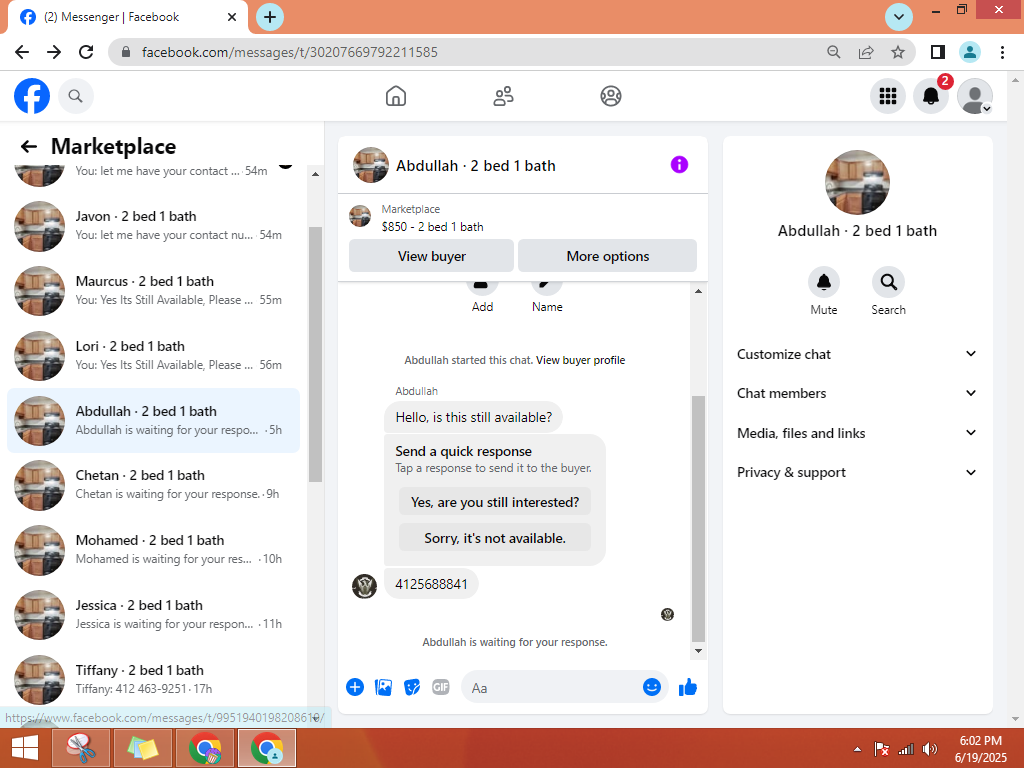Click the browser forward arrow

pyautogui.click(x=54, y=52)
